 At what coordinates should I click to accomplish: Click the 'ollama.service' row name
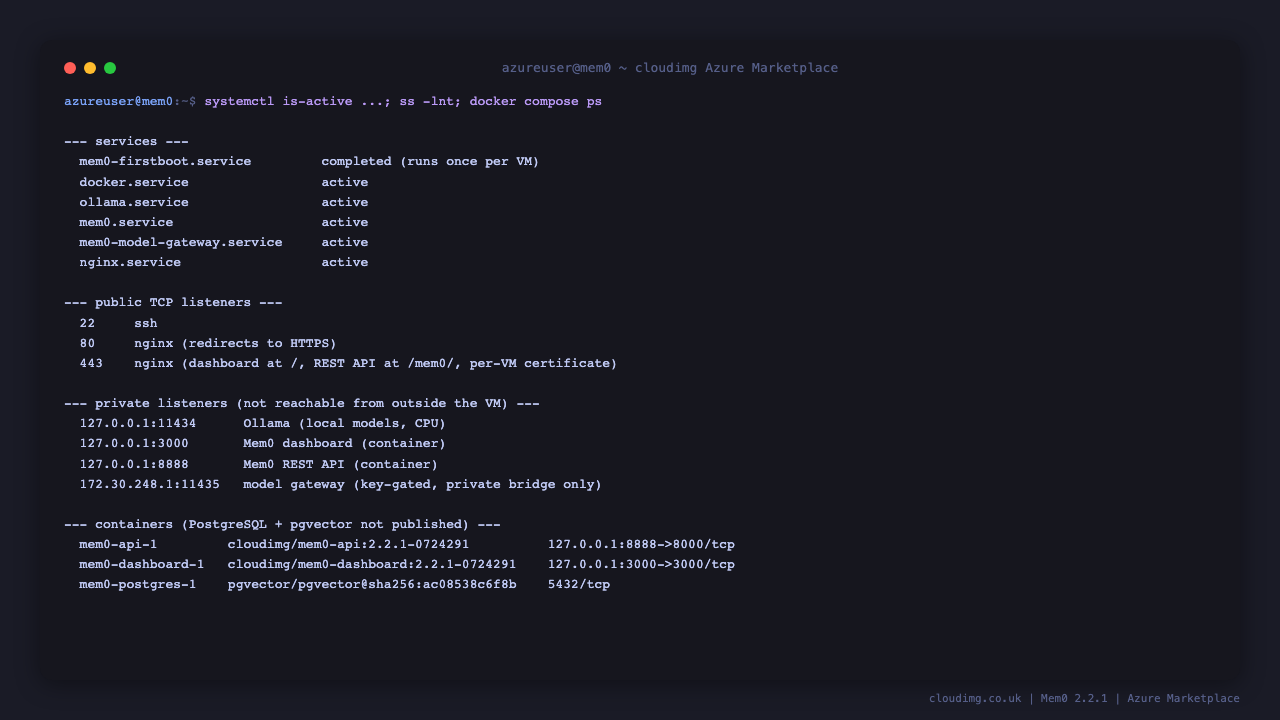(x=134, y=202)
